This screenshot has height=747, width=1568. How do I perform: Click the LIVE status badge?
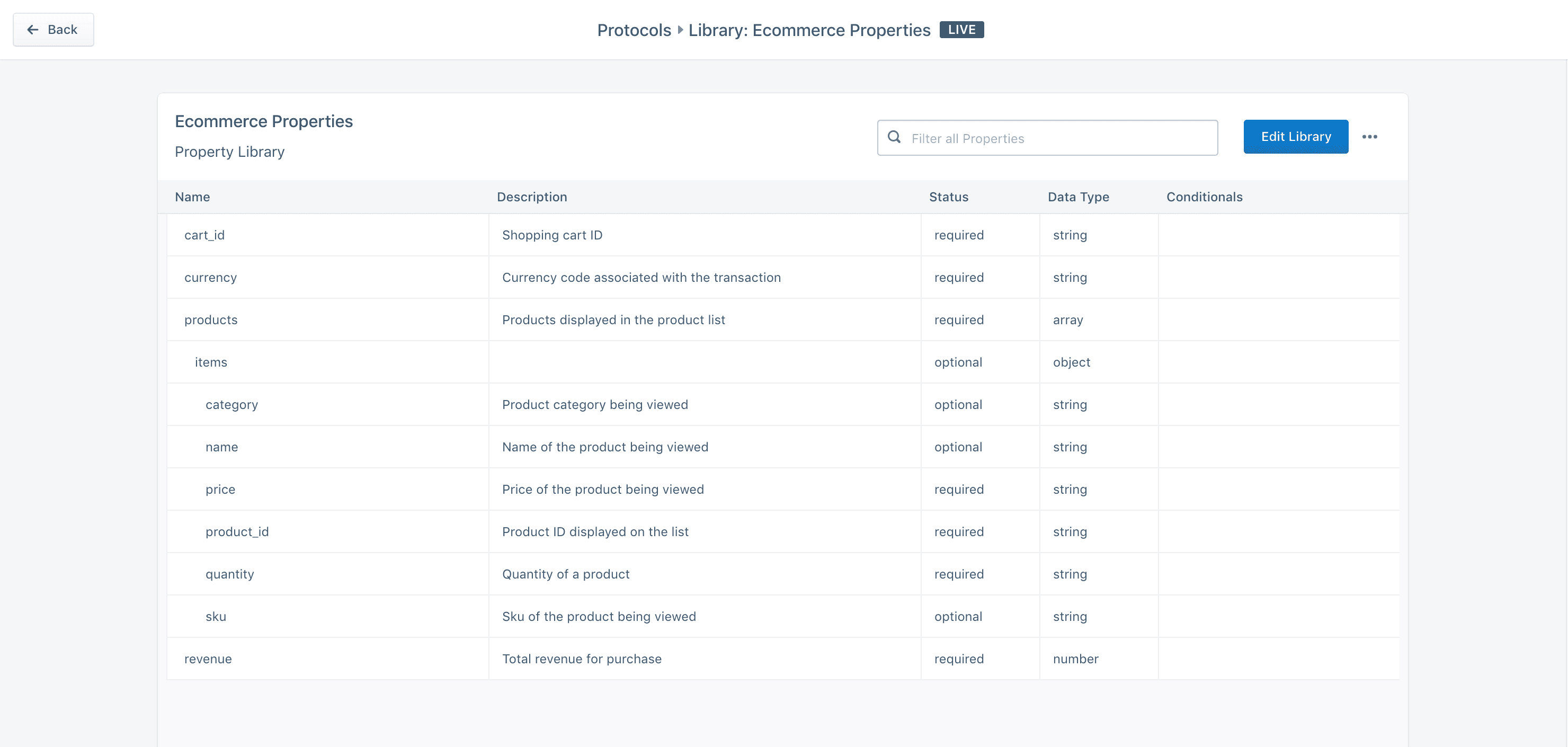point(962,29)
